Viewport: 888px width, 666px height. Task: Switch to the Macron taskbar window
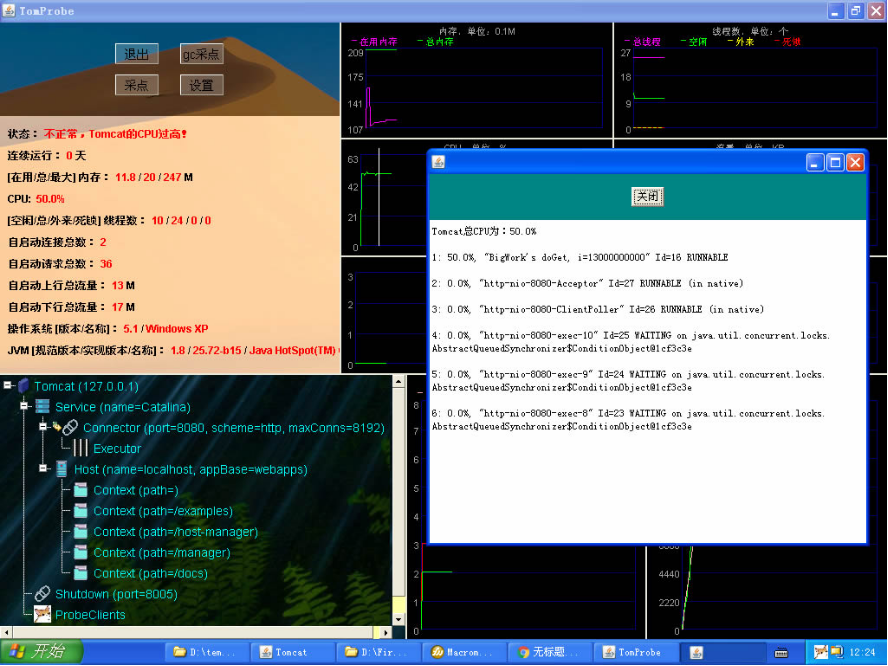pos(462,652)
